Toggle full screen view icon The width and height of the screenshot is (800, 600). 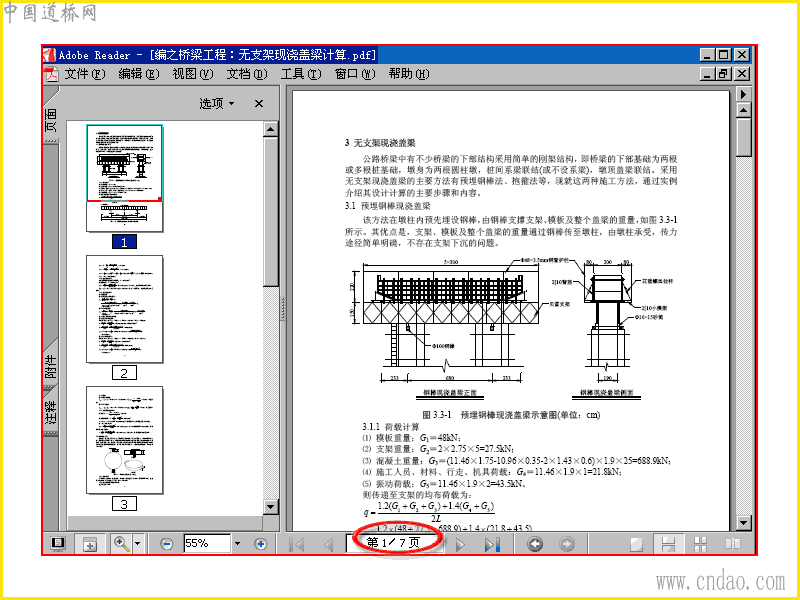[58, 543]
